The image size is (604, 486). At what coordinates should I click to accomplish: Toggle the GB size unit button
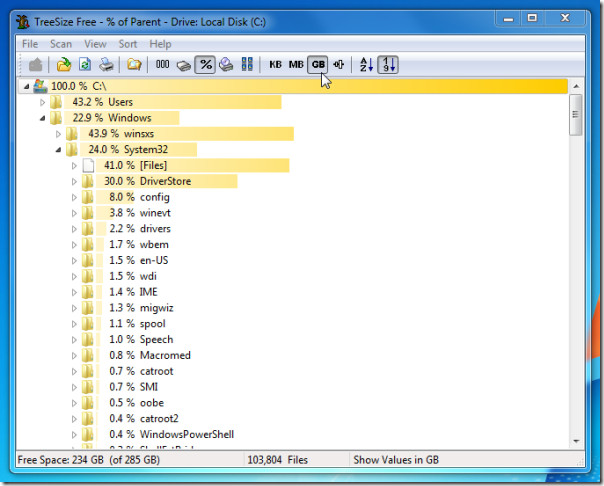tap(318, 64)
